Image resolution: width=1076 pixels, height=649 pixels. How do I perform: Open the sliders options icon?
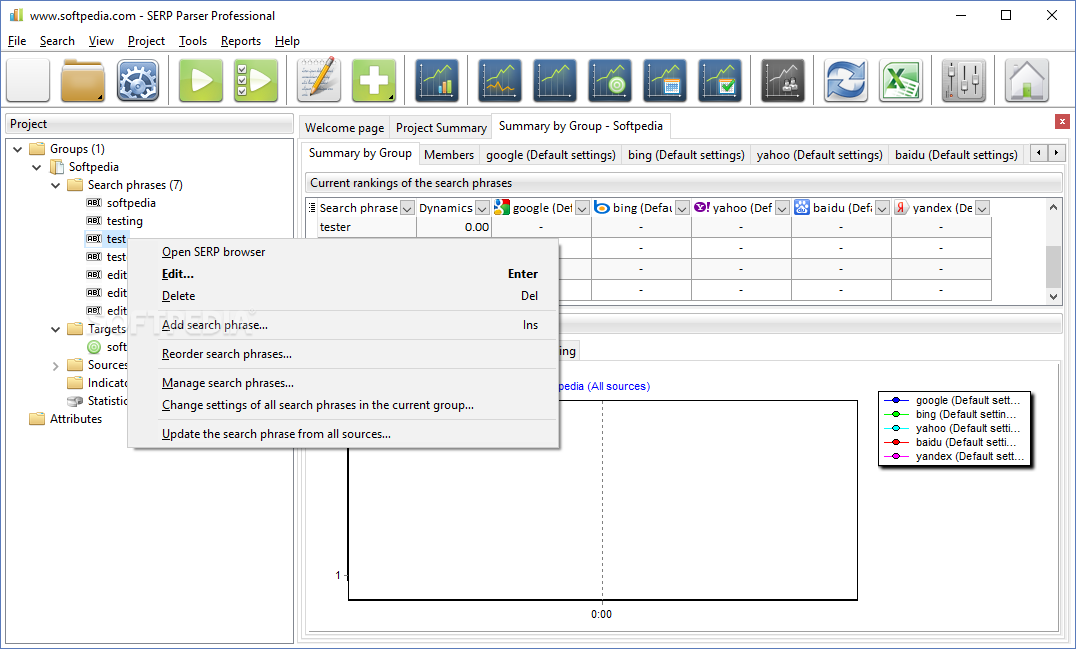pyautogui.click(x=963, y=80)
